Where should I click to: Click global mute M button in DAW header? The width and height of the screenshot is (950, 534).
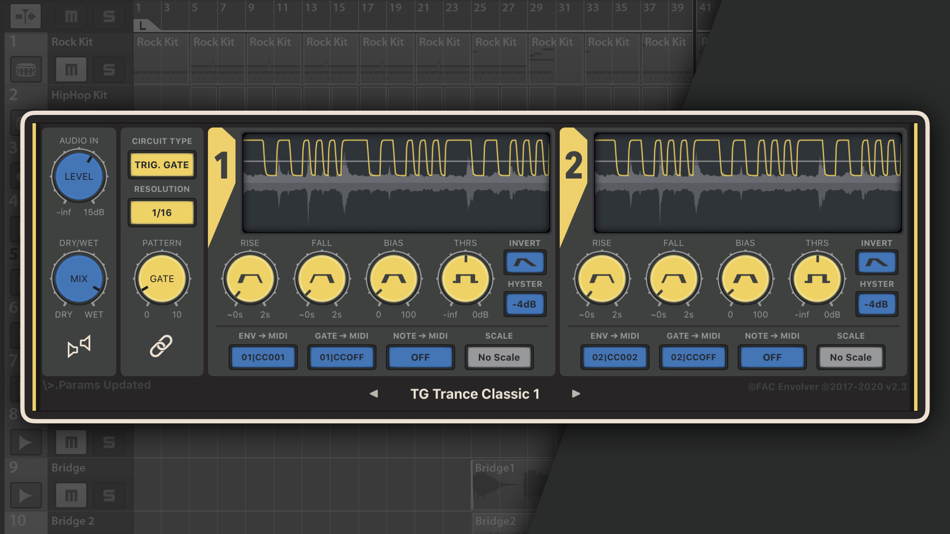point(71,16)
